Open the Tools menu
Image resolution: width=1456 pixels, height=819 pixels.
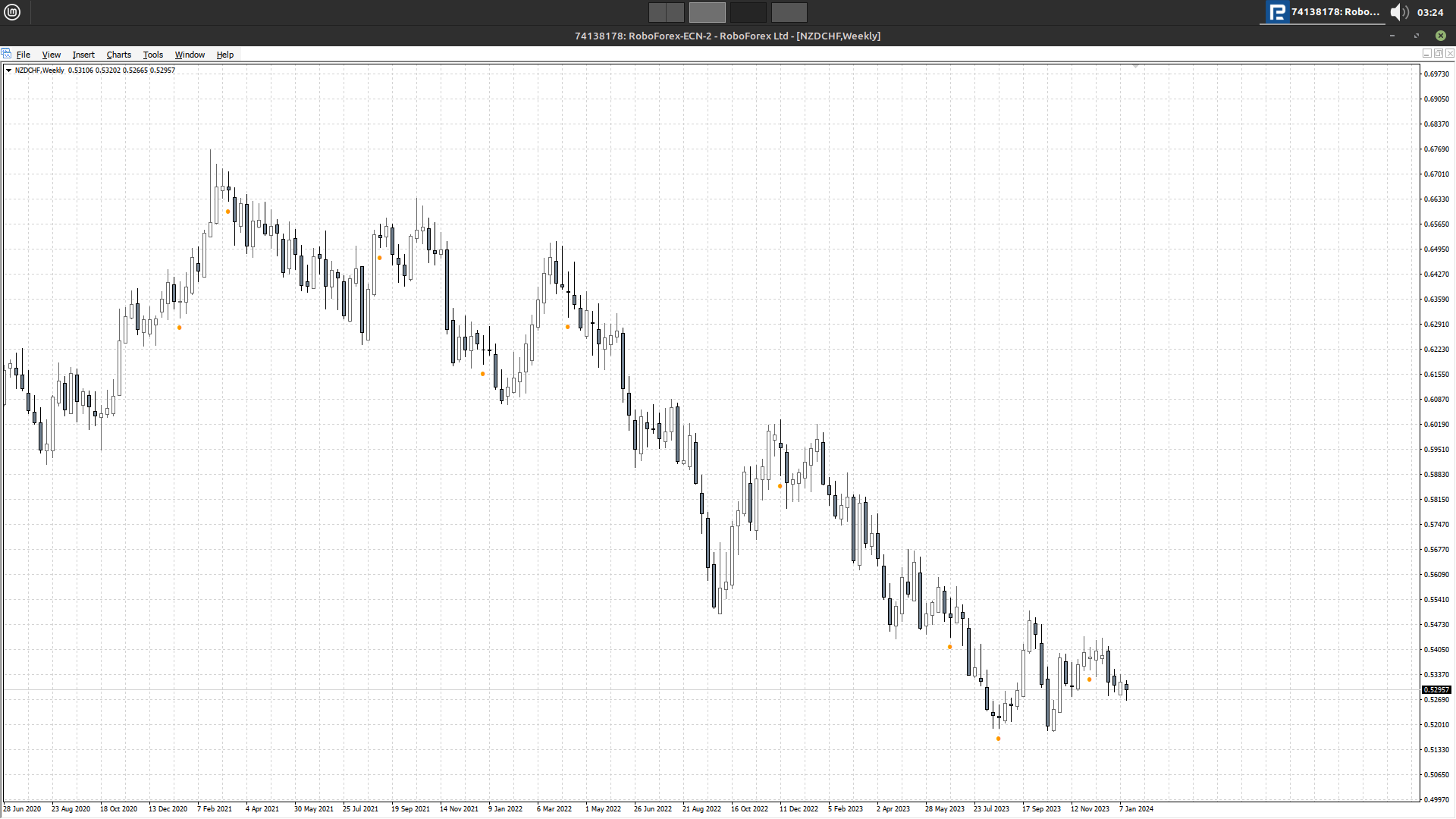[153, 55]
